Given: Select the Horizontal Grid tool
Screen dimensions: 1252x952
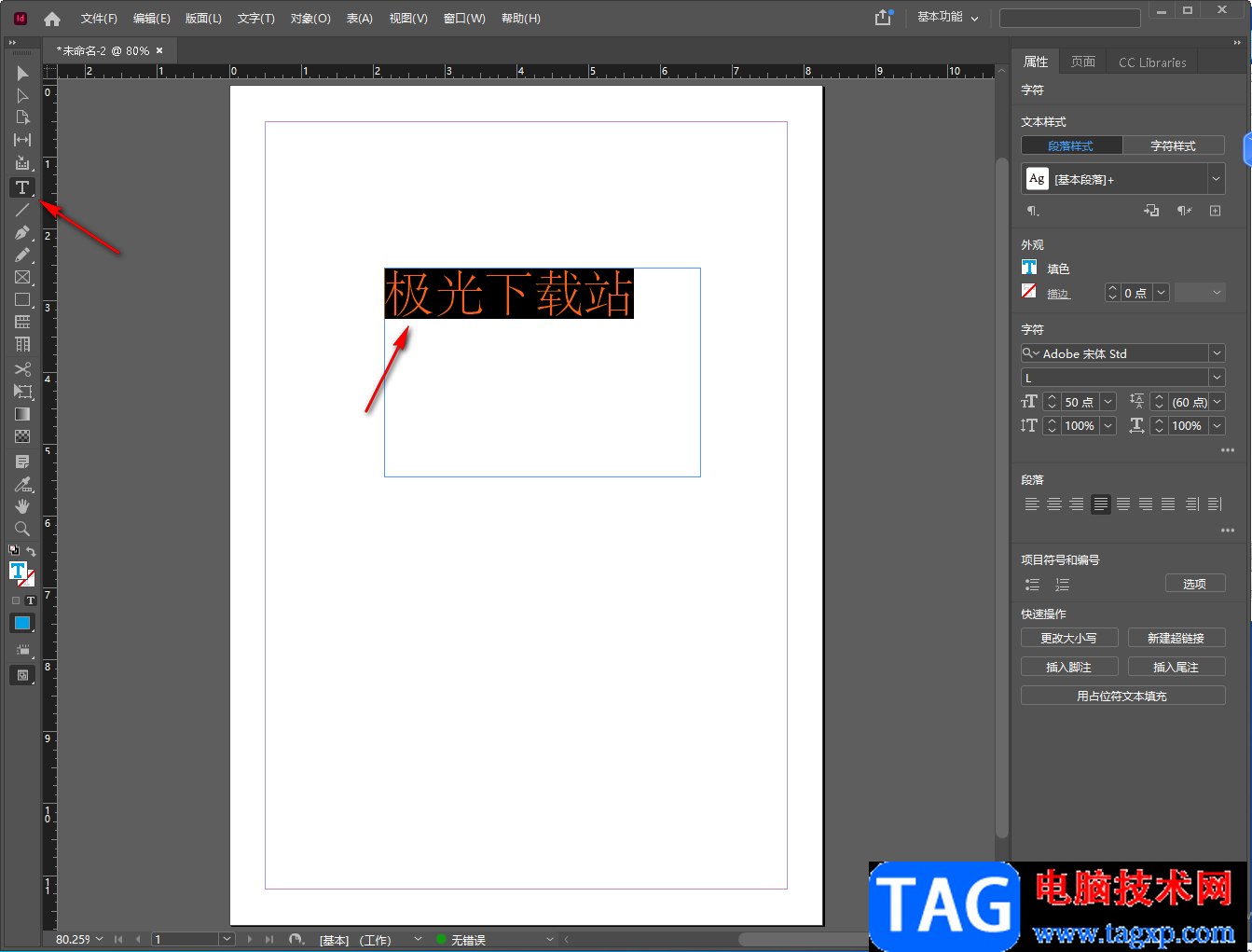Looking at the screenshot, I should coord(22,322).
